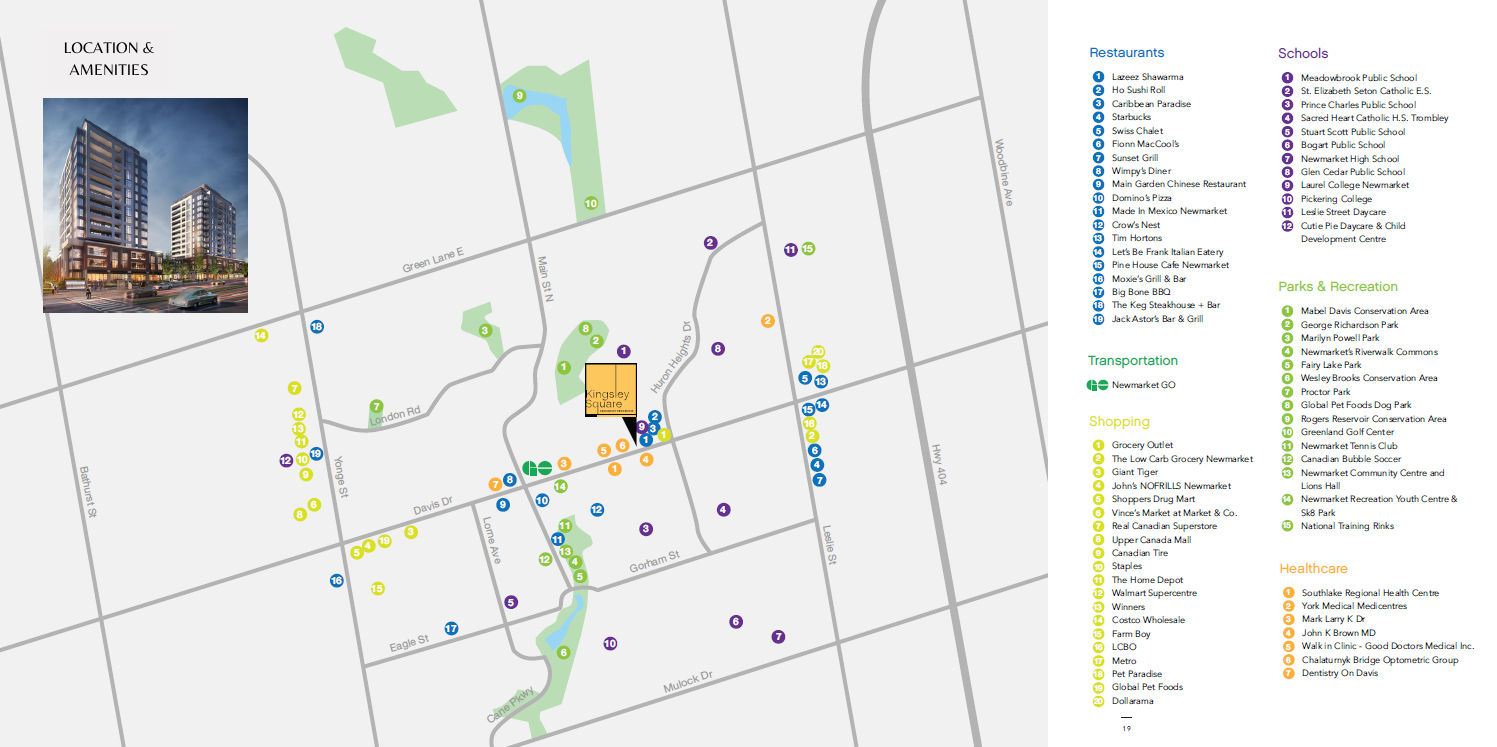The width and height of the screenshot is (1497, 747).
Task: Click blue restaurant marker 18 near Green Lane E
Action: pos(317,327)
